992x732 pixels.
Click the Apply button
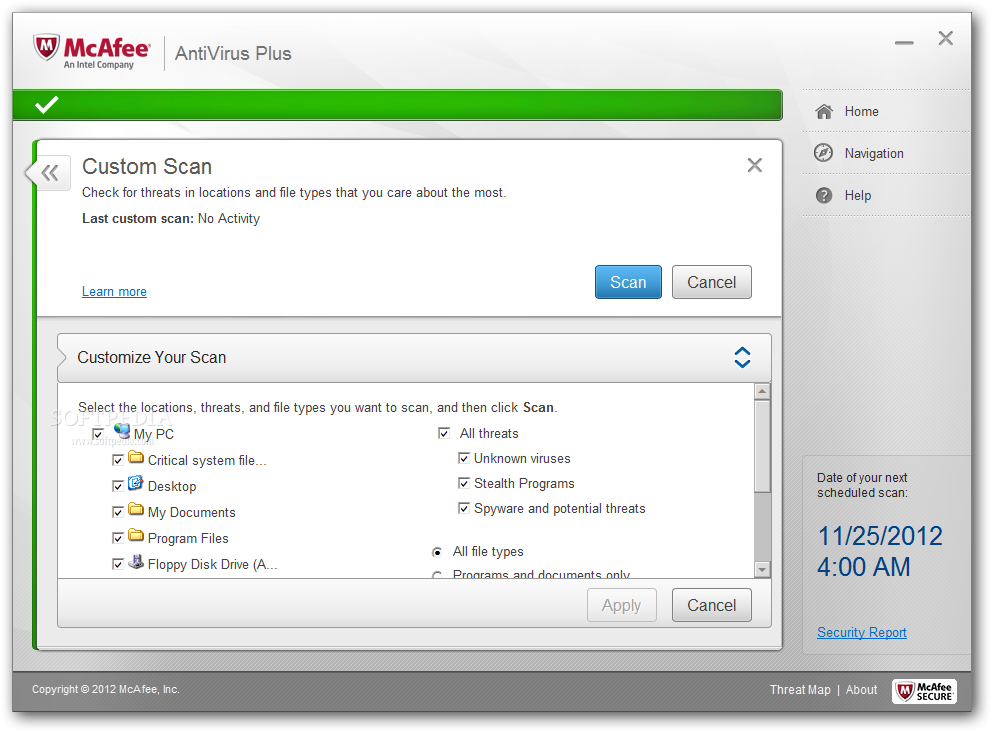(621, 605)
